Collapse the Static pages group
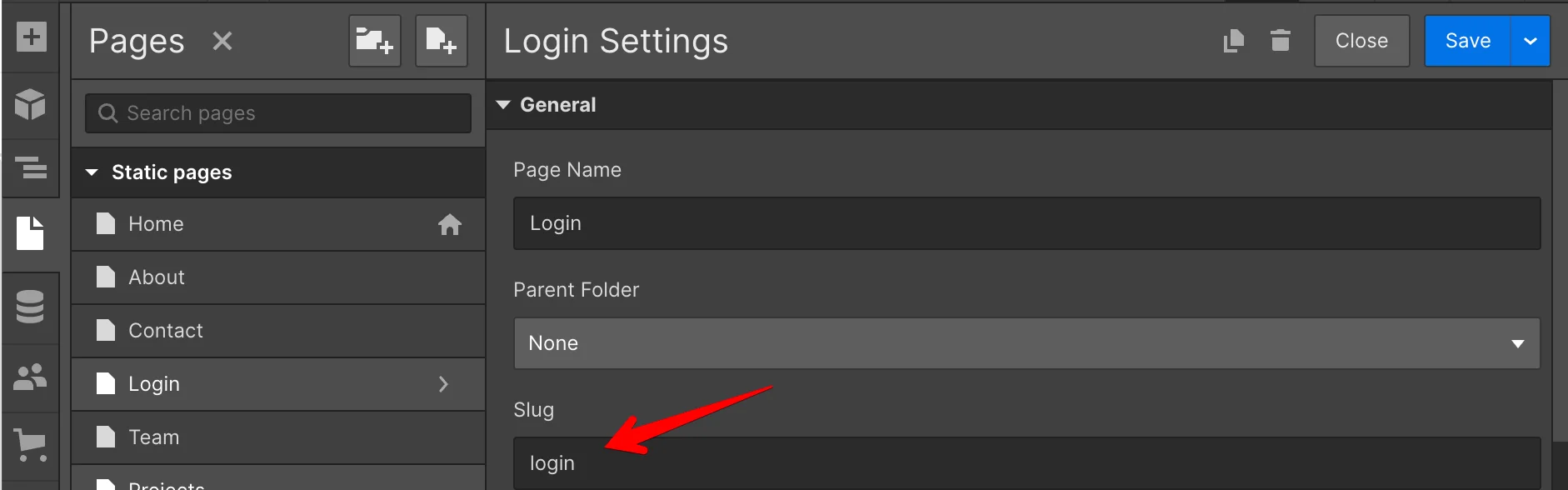 (x=92, y=172)
